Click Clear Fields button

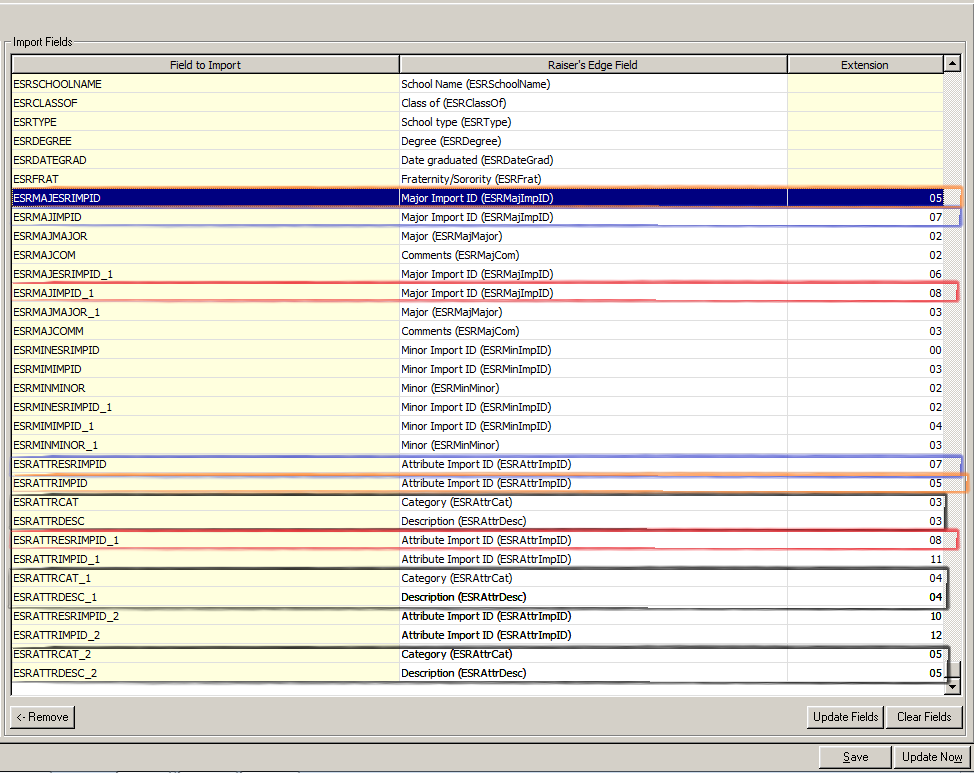coord(924,716)
